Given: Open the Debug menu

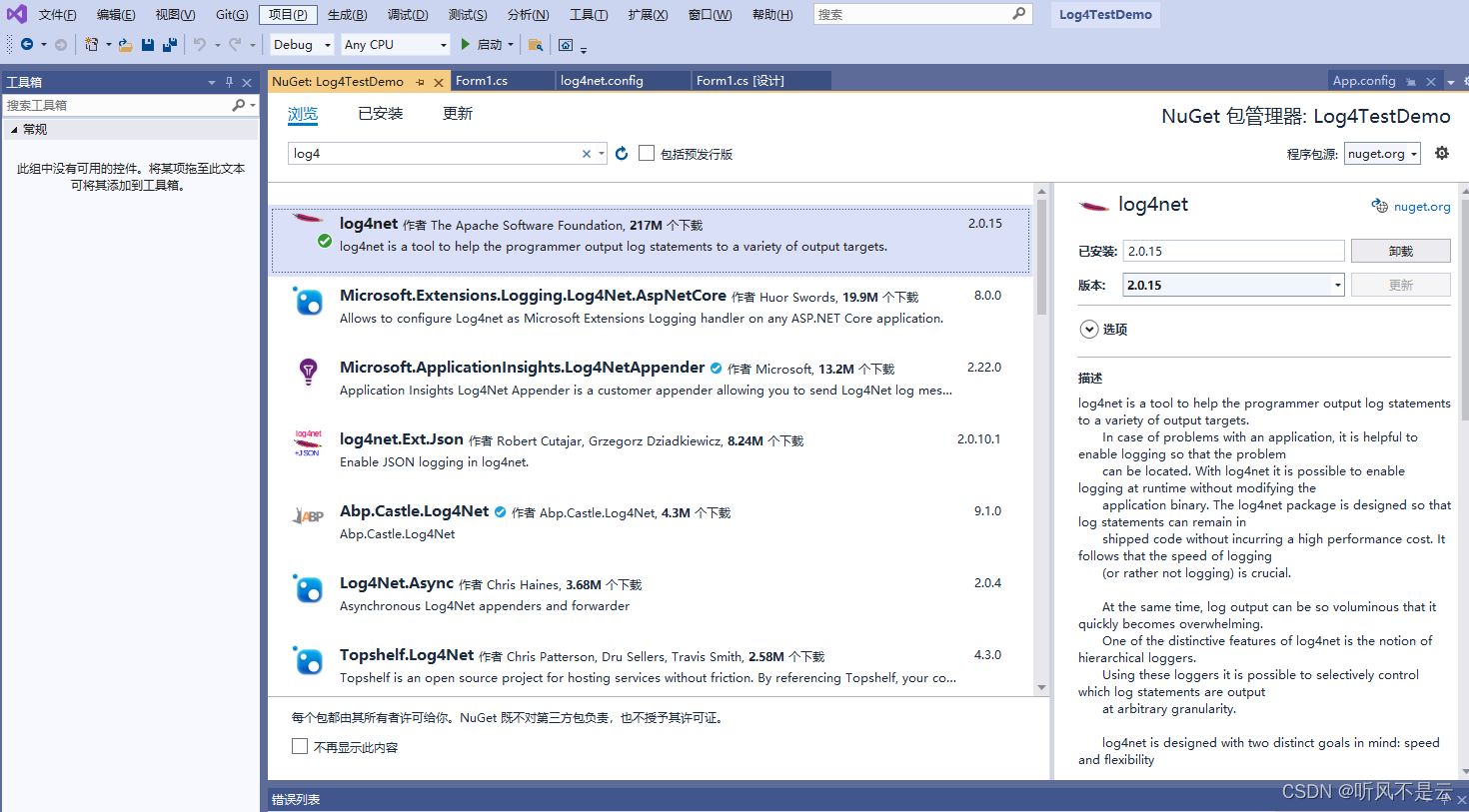Looking at the screenshot, I should pyautogui.click(x=408, y=14).
